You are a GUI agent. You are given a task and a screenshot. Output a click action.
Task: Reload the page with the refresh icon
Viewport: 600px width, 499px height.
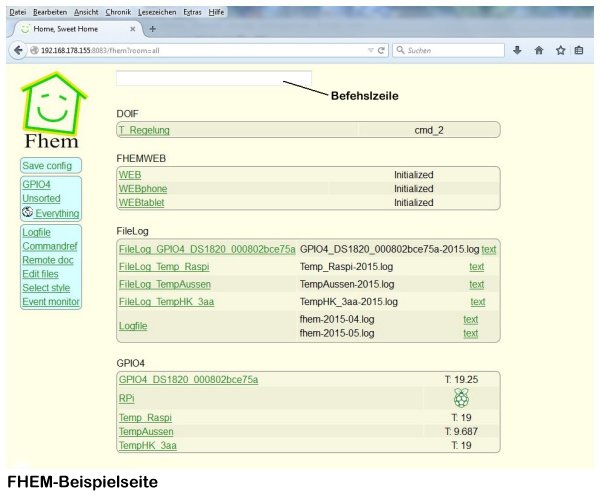pos(382,49)
